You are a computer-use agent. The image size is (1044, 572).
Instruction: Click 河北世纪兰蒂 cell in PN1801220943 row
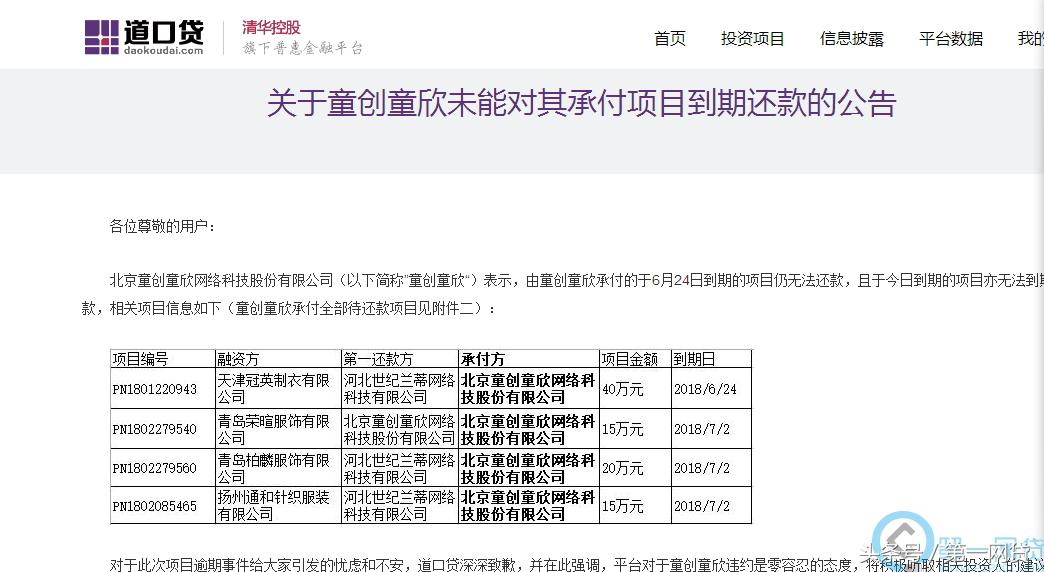(399, 389)
